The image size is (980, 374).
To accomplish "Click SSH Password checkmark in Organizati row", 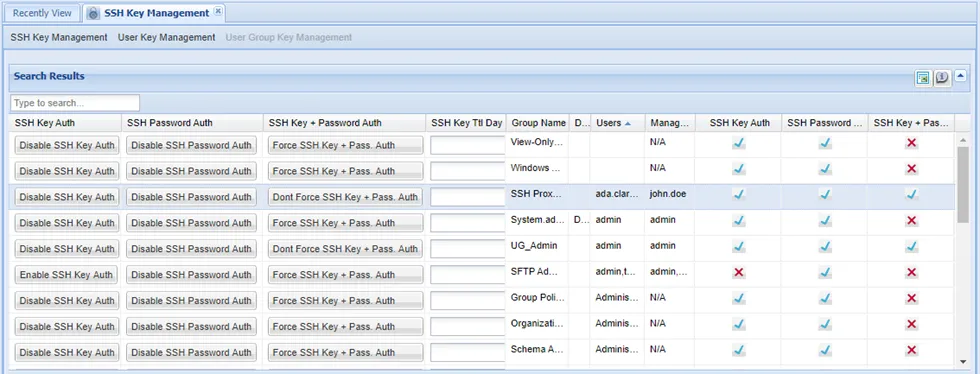I will tap(825, 324).
